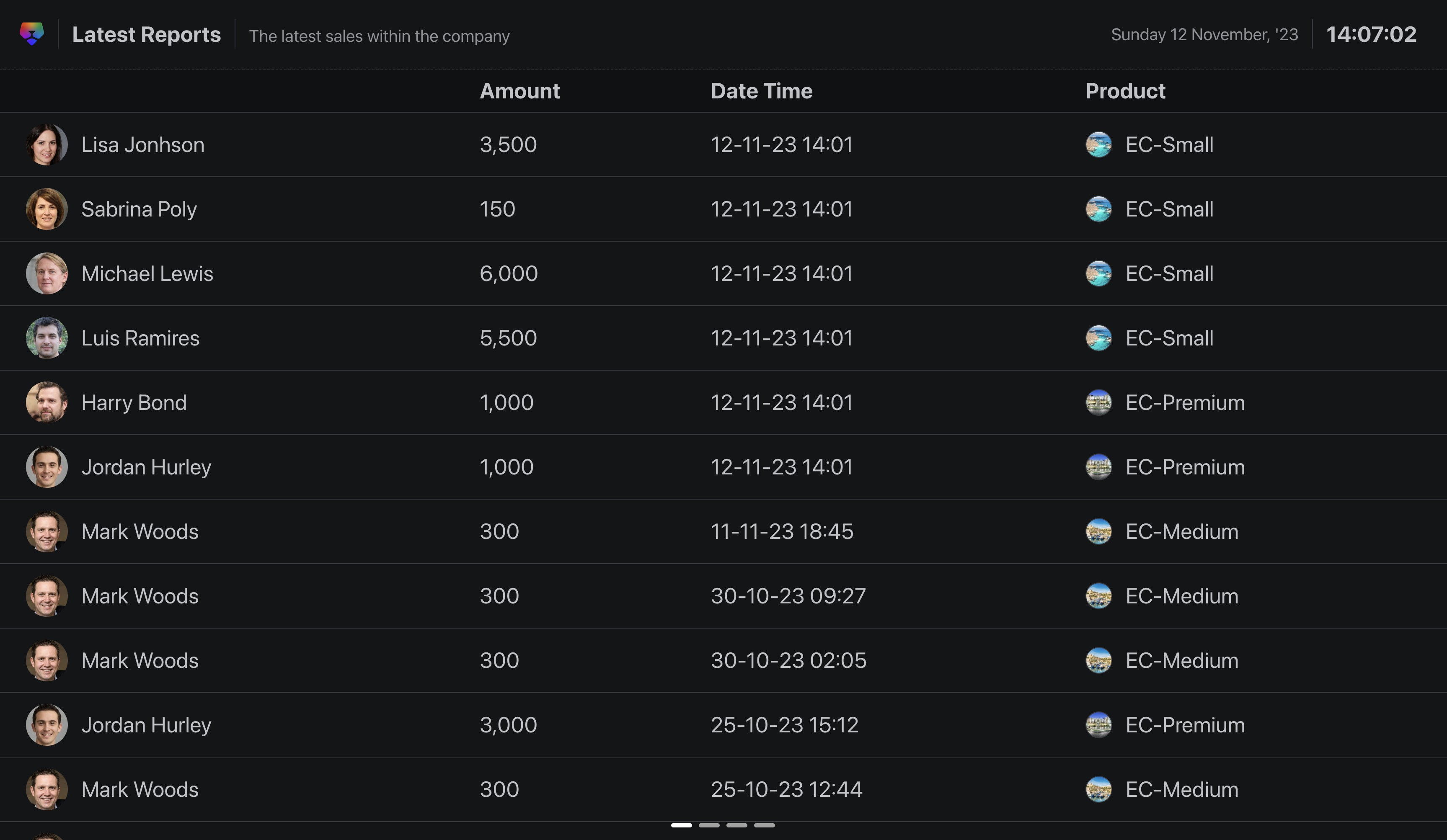Click Mark Woods's avatar in 30-10-23 09:27 row

[47, 595]
